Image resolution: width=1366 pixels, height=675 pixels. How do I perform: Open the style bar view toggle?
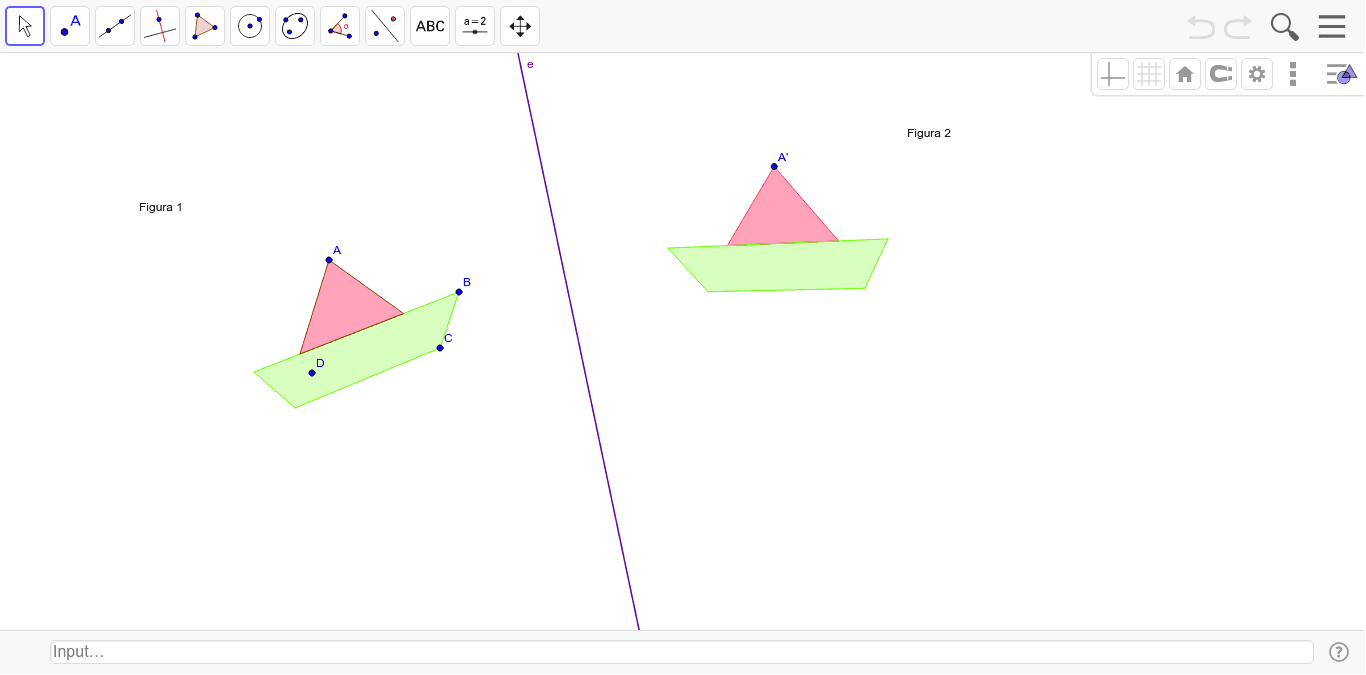(1340, 74)
